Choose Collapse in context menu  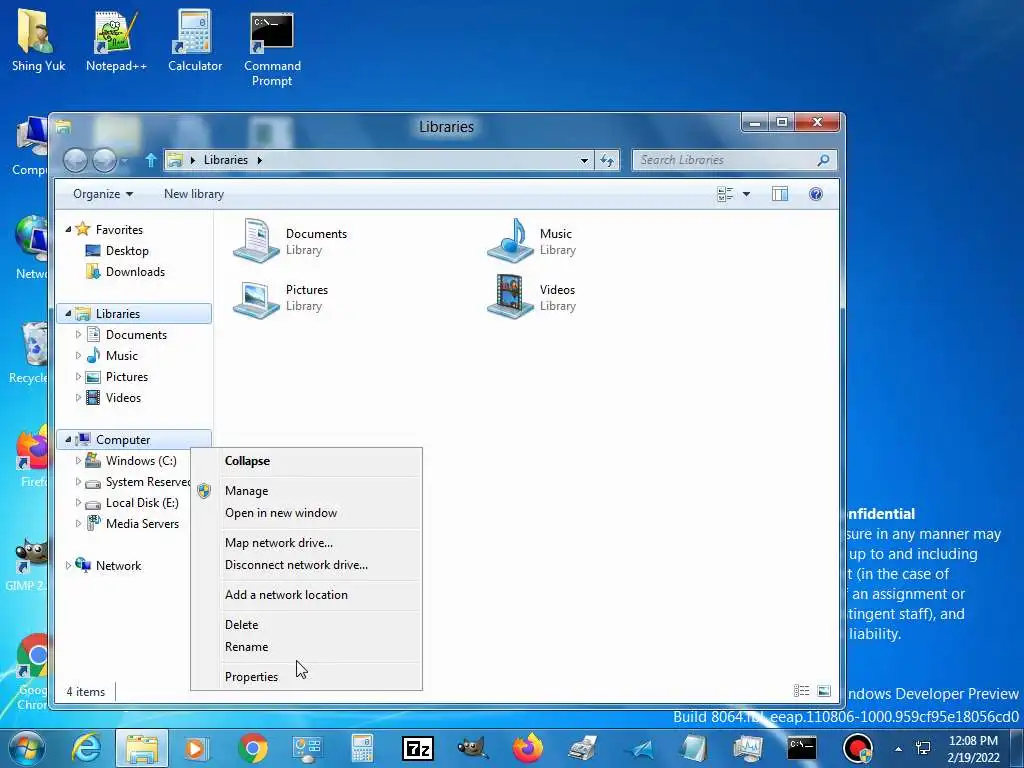point(306,460)
